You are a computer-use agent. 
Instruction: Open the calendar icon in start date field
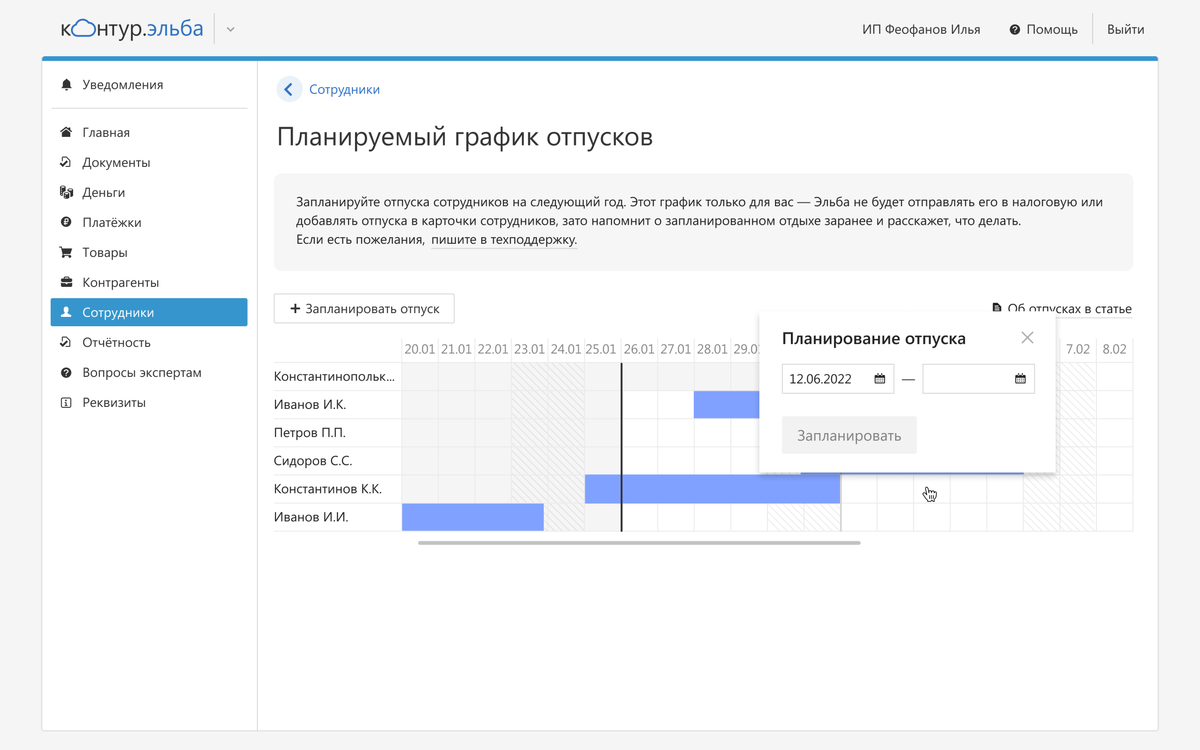(880, 379)
